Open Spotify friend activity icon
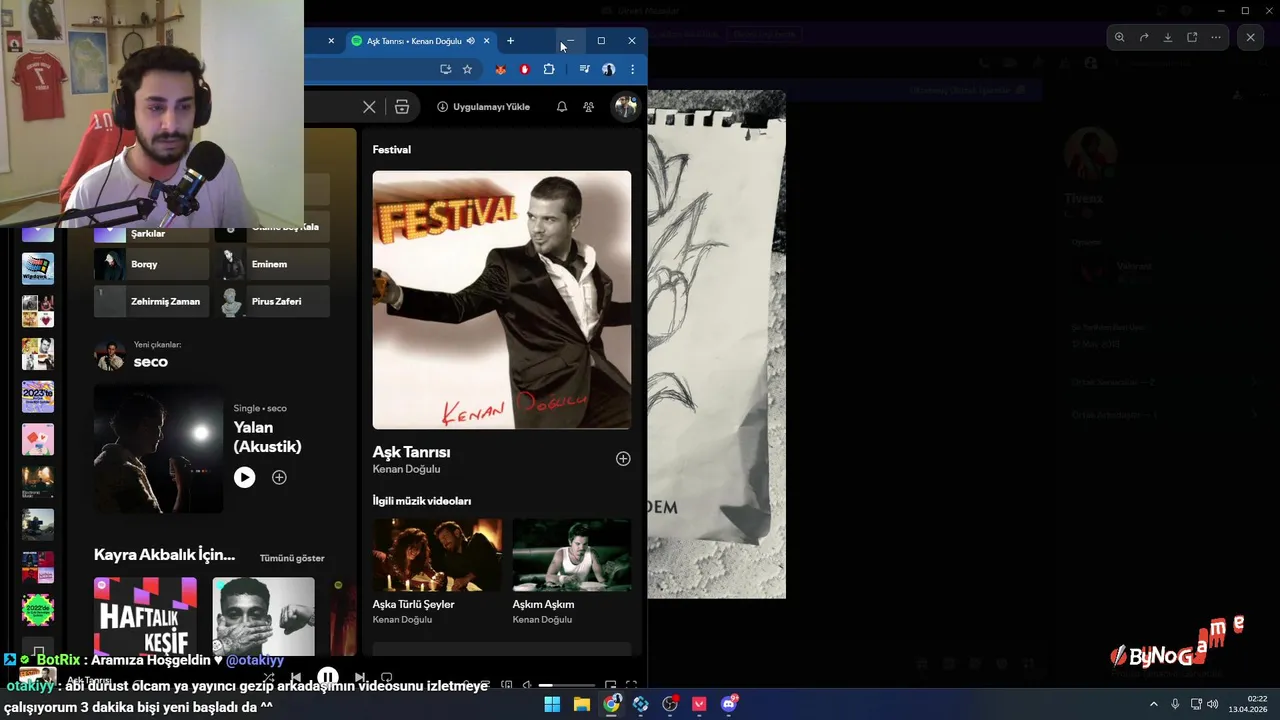 point(589,107)
